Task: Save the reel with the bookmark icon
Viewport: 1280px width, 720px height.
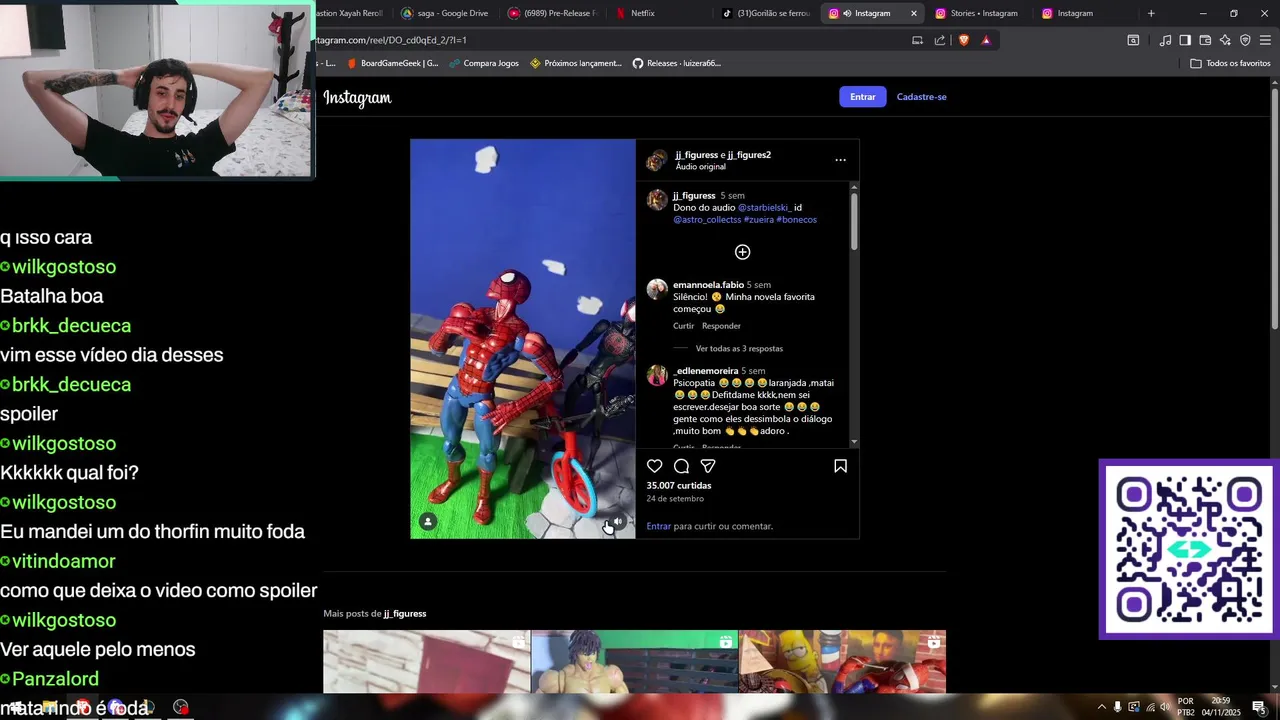Action: (x=840, y=466)
